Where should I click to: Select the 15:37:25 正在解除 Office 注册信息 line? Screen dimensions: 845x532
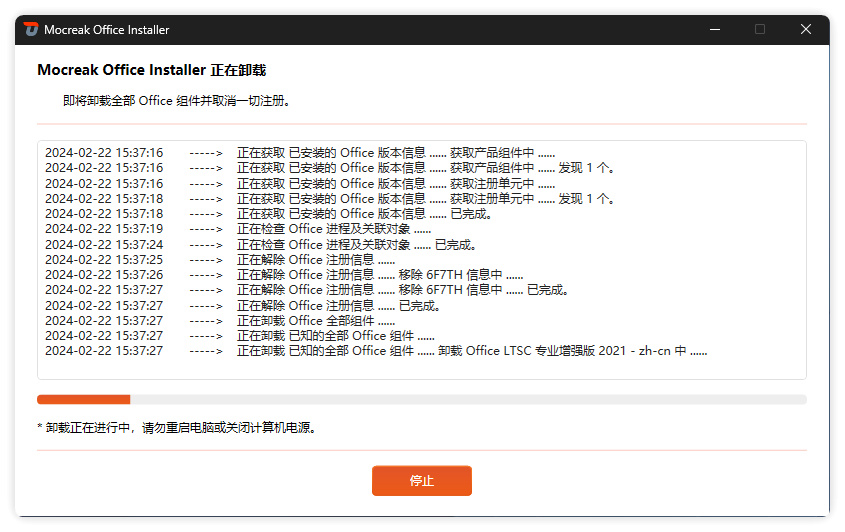tap(220, 259)
